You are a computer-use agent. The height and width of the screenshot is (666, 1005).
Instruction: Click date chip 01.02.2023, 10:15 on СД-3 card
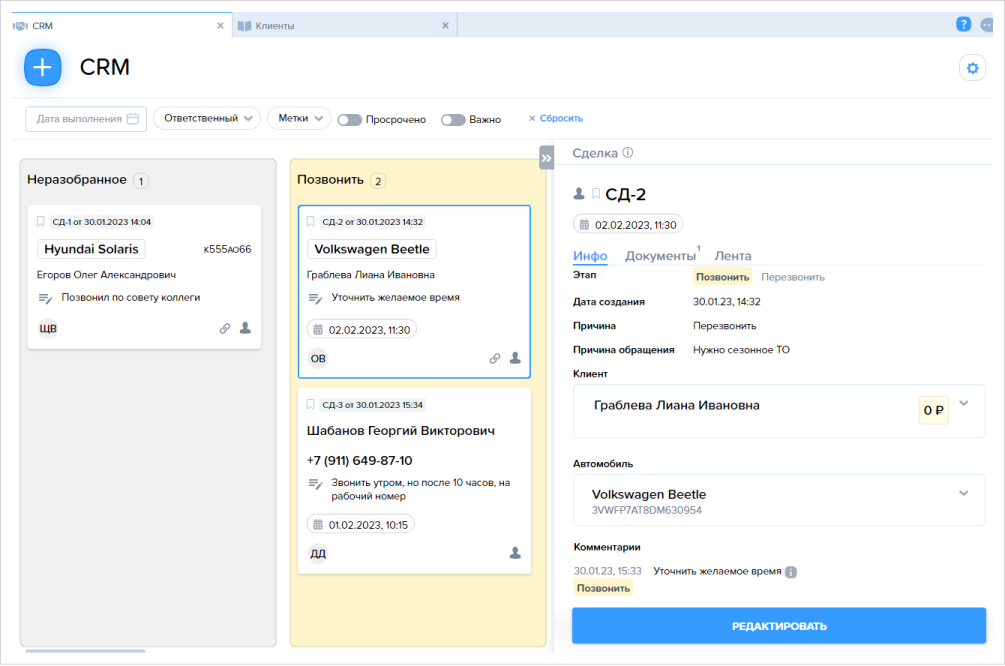[x=361, y=524]
